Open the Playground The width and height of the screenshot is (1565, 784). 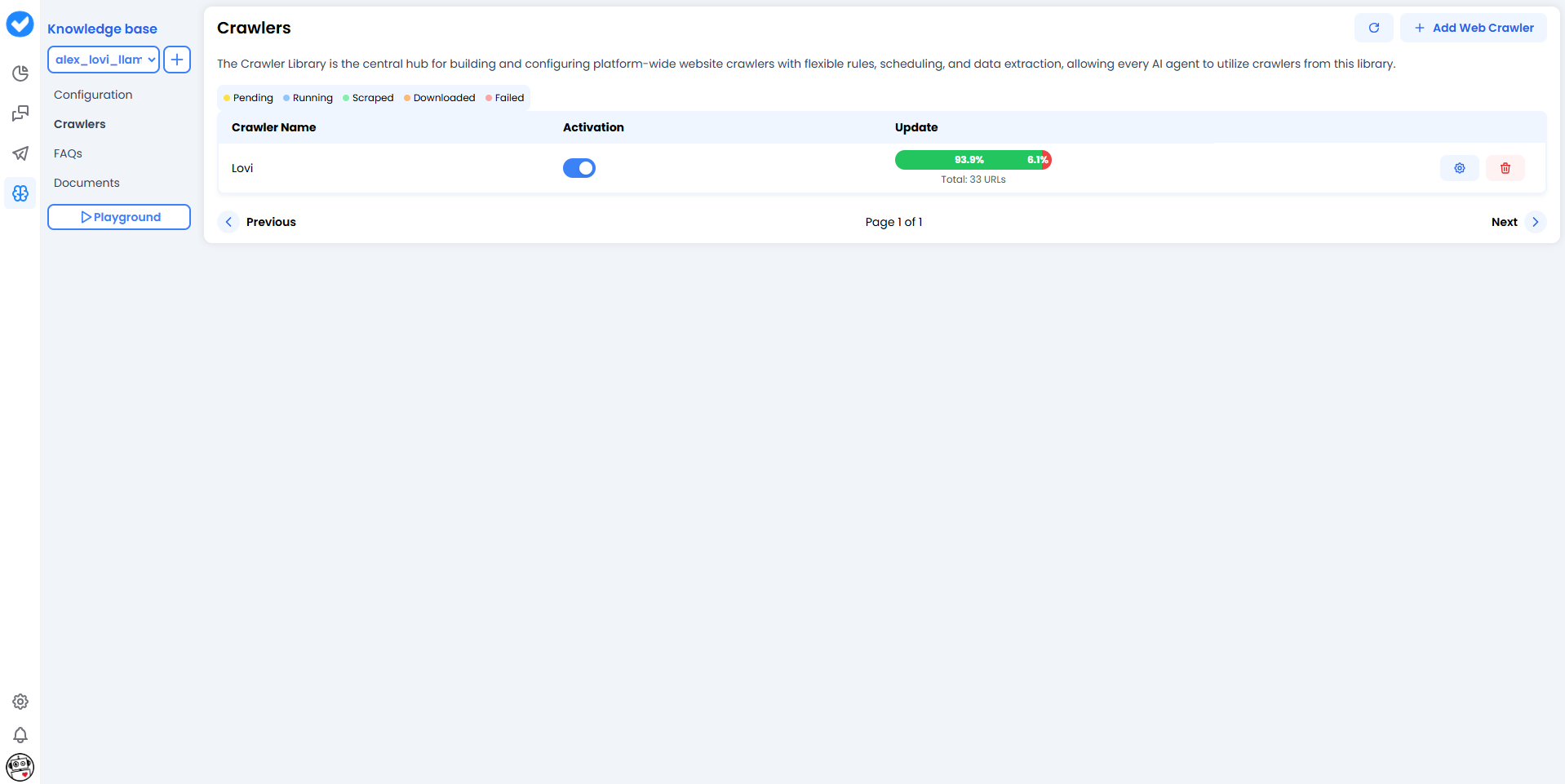[x=118, y=217]
